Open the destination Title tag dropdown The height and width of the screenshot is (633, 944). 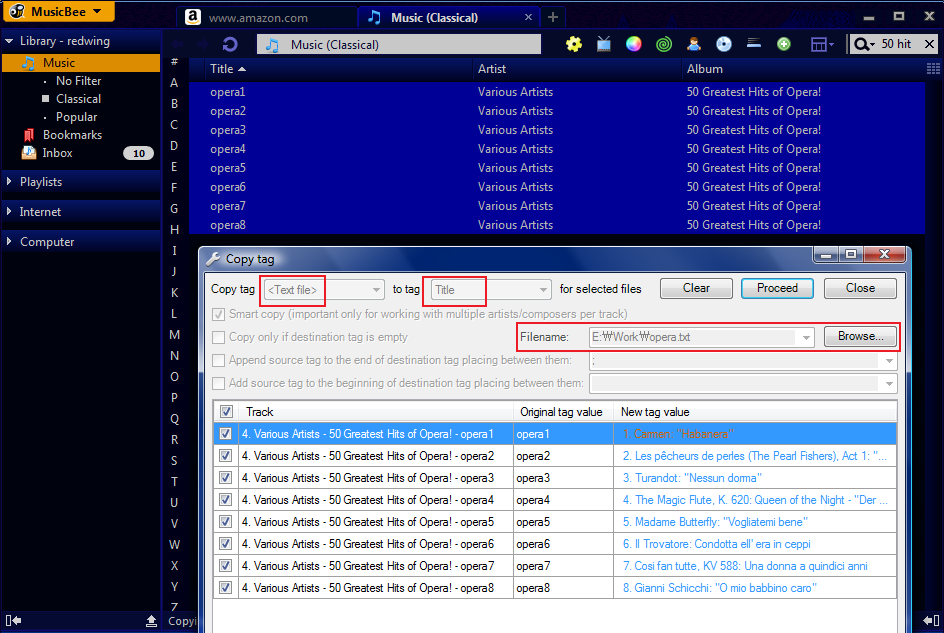point(490,290)
